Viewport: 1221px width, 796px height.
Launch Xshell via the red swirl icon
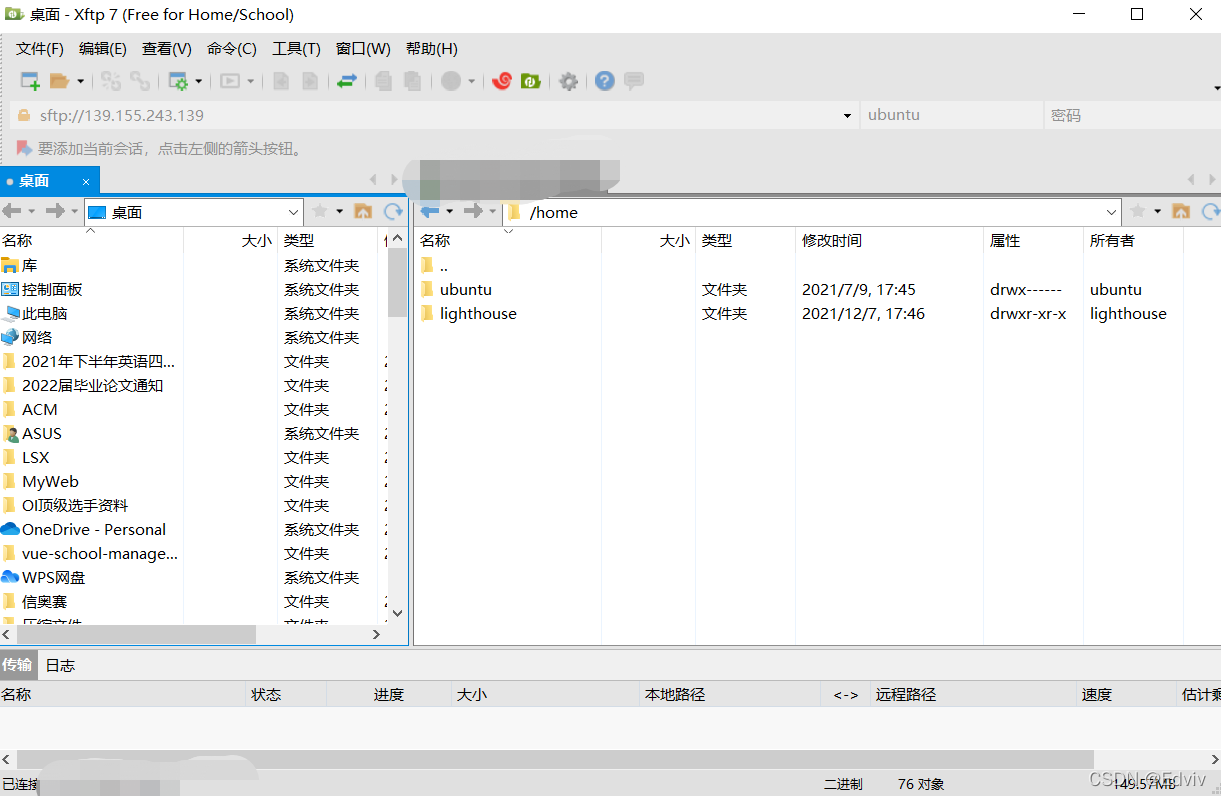[502, 81]
